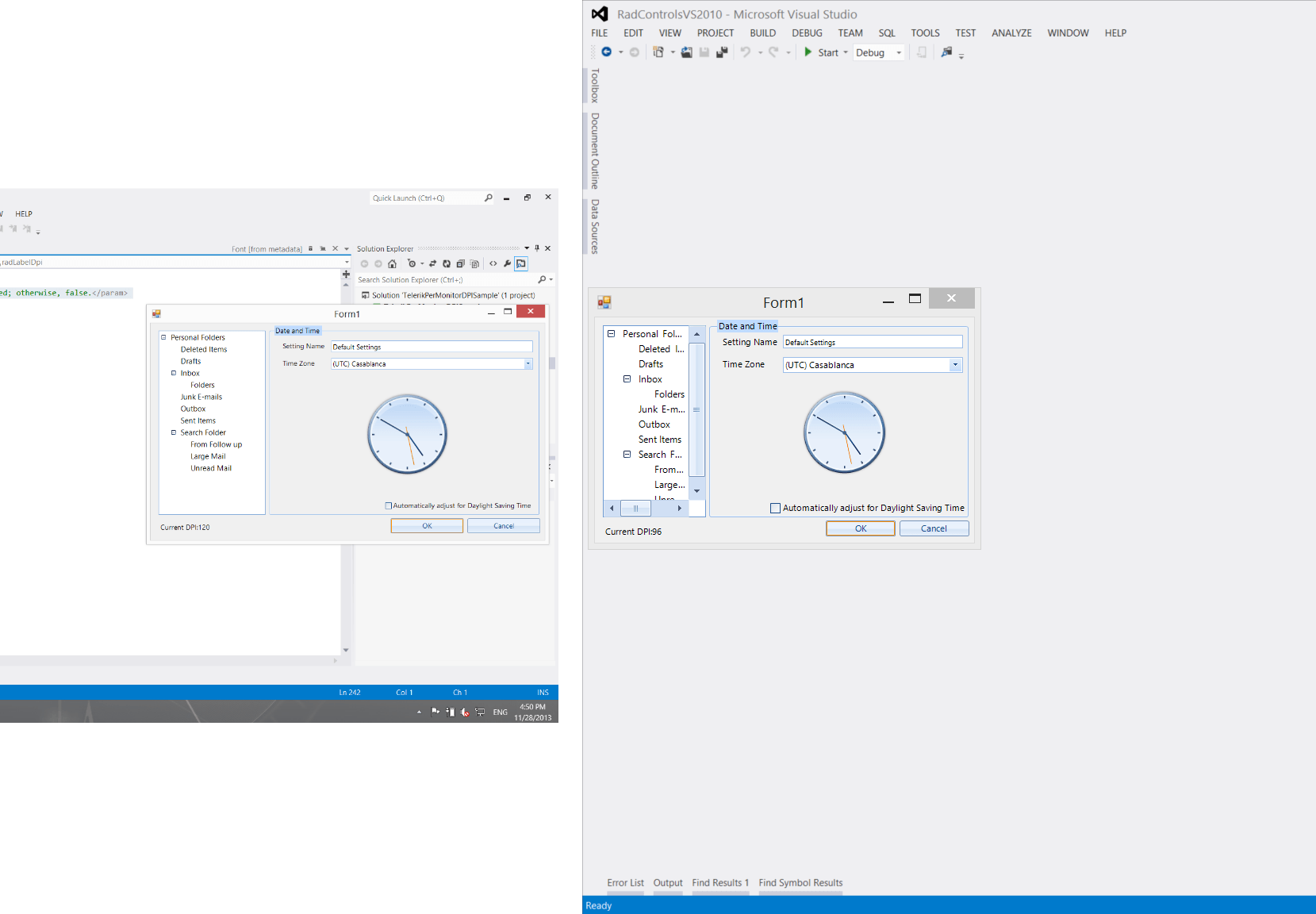Screen dimensions: 1316x914
Task: Refresh the Solution Explorer
Action: [x=447, y=264]
